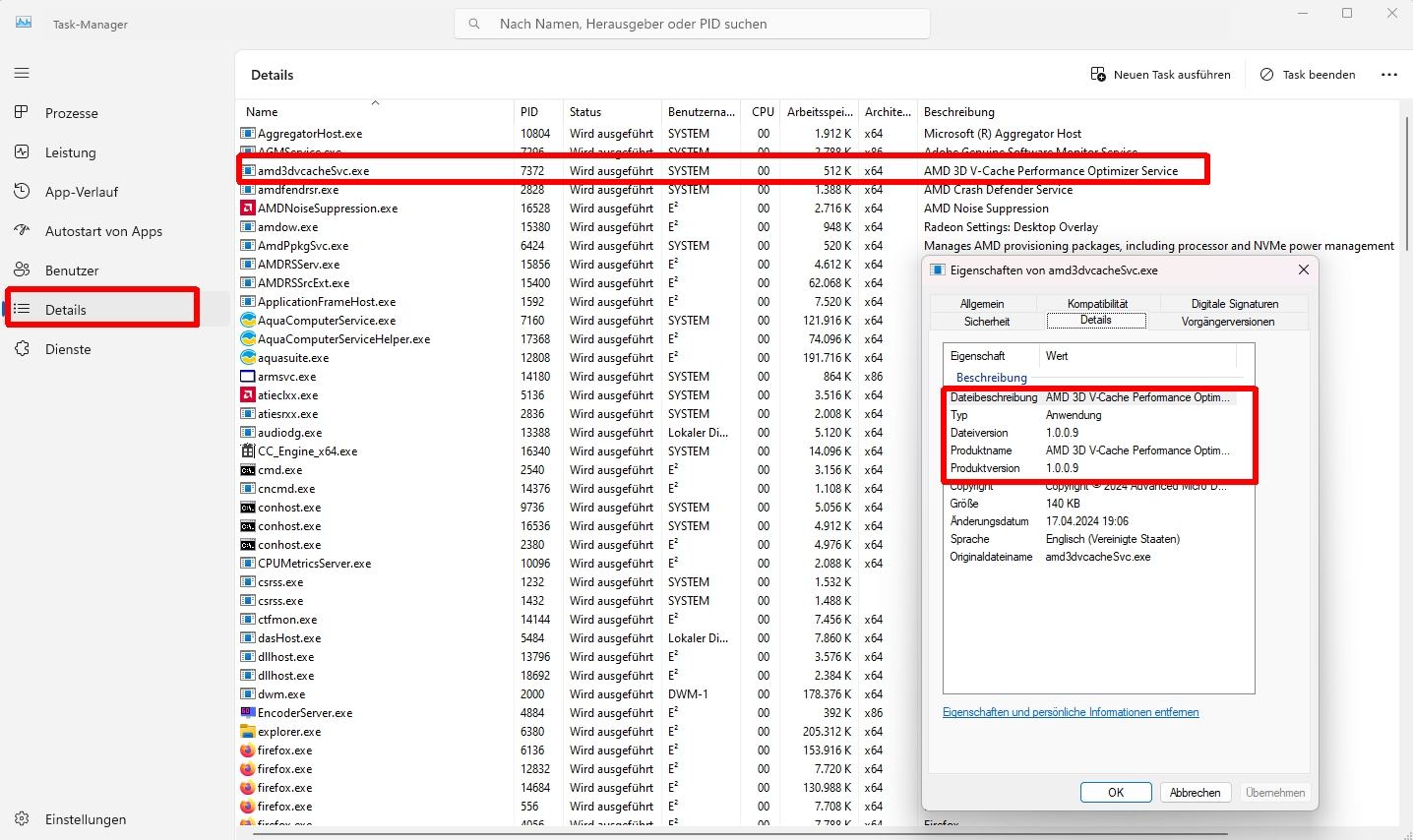Switch to the Sicherheit tab
The width and height of the screenshot is (1413, 840).
coord(987,322)
